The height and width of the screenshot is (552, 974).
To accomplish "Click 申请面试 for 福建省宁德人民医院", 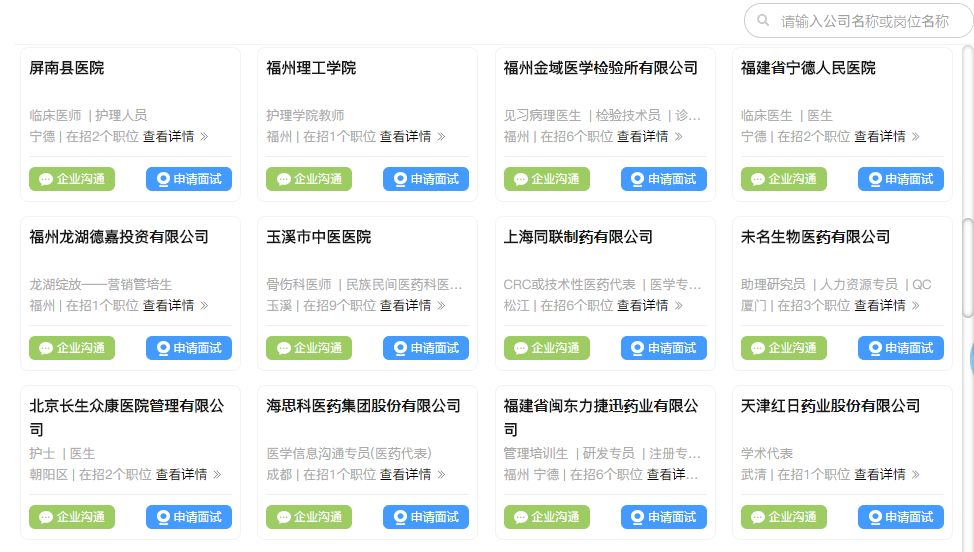I will (901, 179).
